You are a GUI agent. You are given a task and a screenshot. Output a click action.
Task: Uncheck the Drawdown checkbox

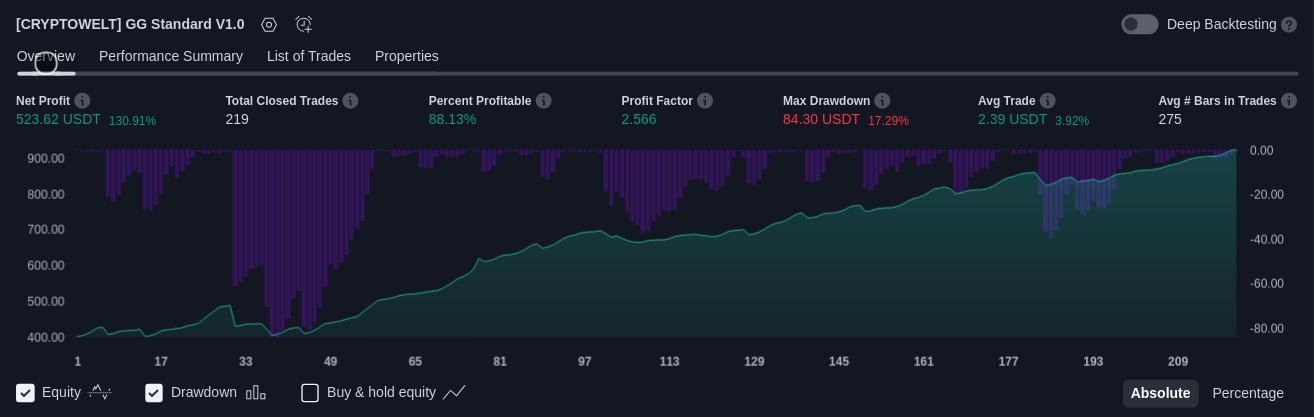point(154,393)
